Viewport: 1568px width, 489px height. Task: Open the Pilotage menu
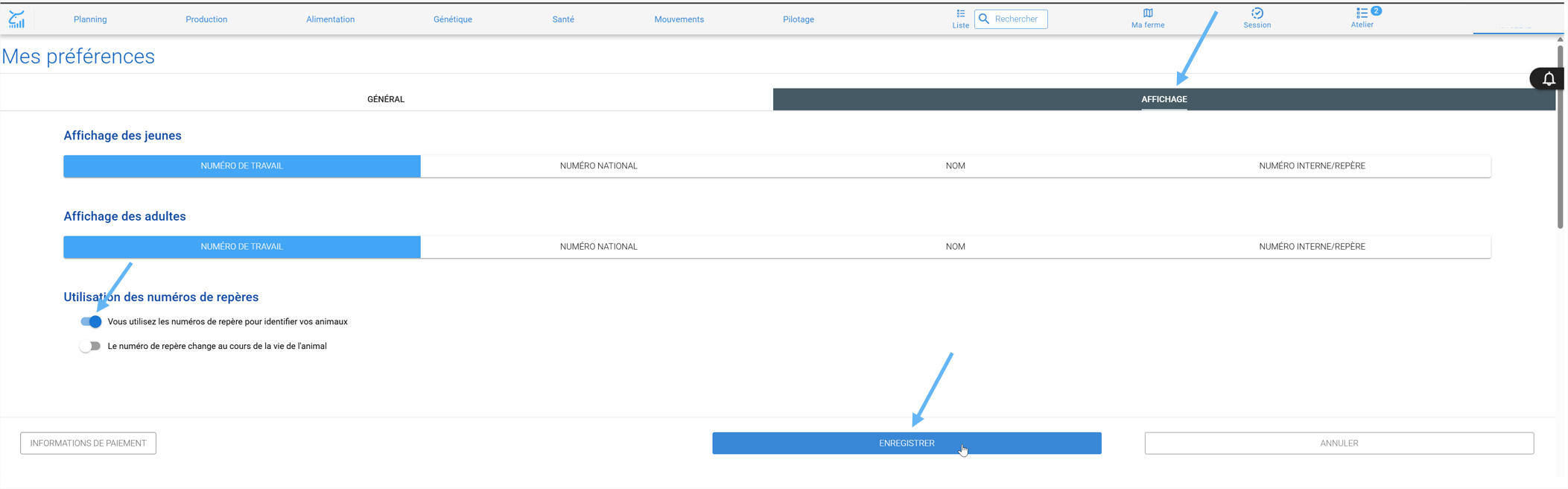tap(798, 19)
